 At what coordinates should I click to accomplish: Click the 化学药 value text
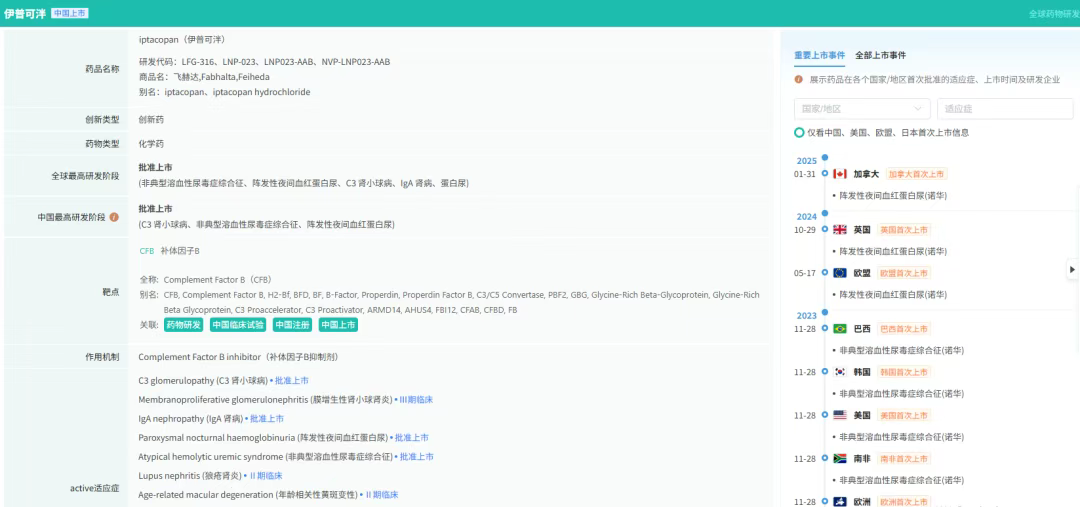[151, 144]
